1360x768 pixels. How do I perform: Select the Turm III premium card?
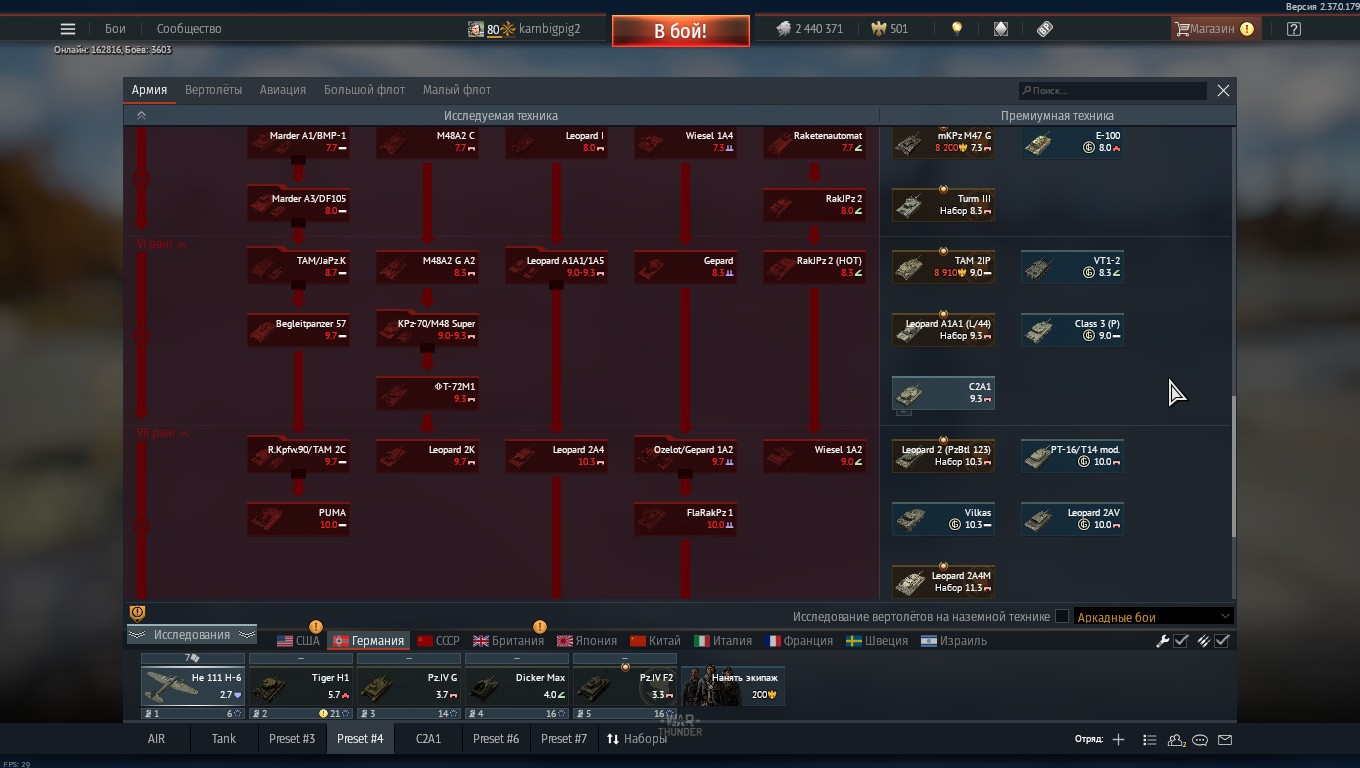[x=943, y=205]
